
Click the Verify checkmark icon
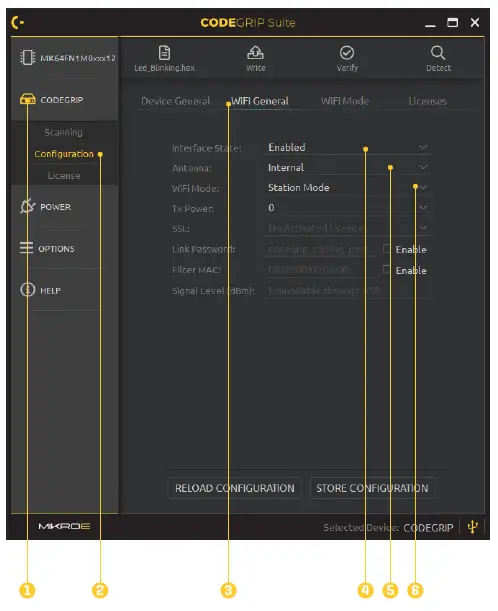(x=347, y=53)
